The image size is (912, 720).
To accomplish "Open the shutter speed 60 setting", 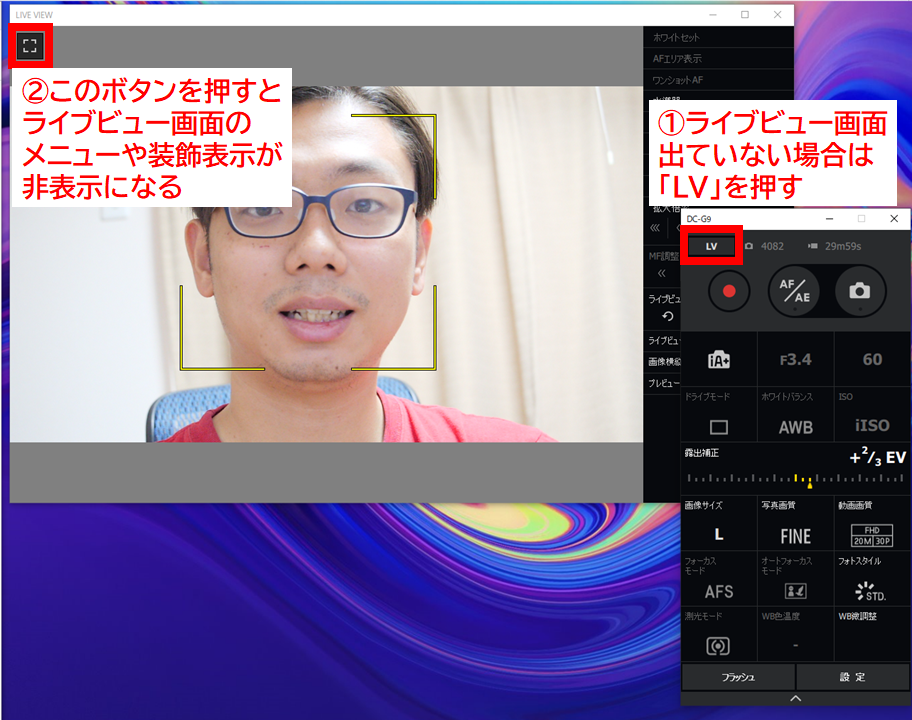I will pyautogui.click(x=872, y=360).
